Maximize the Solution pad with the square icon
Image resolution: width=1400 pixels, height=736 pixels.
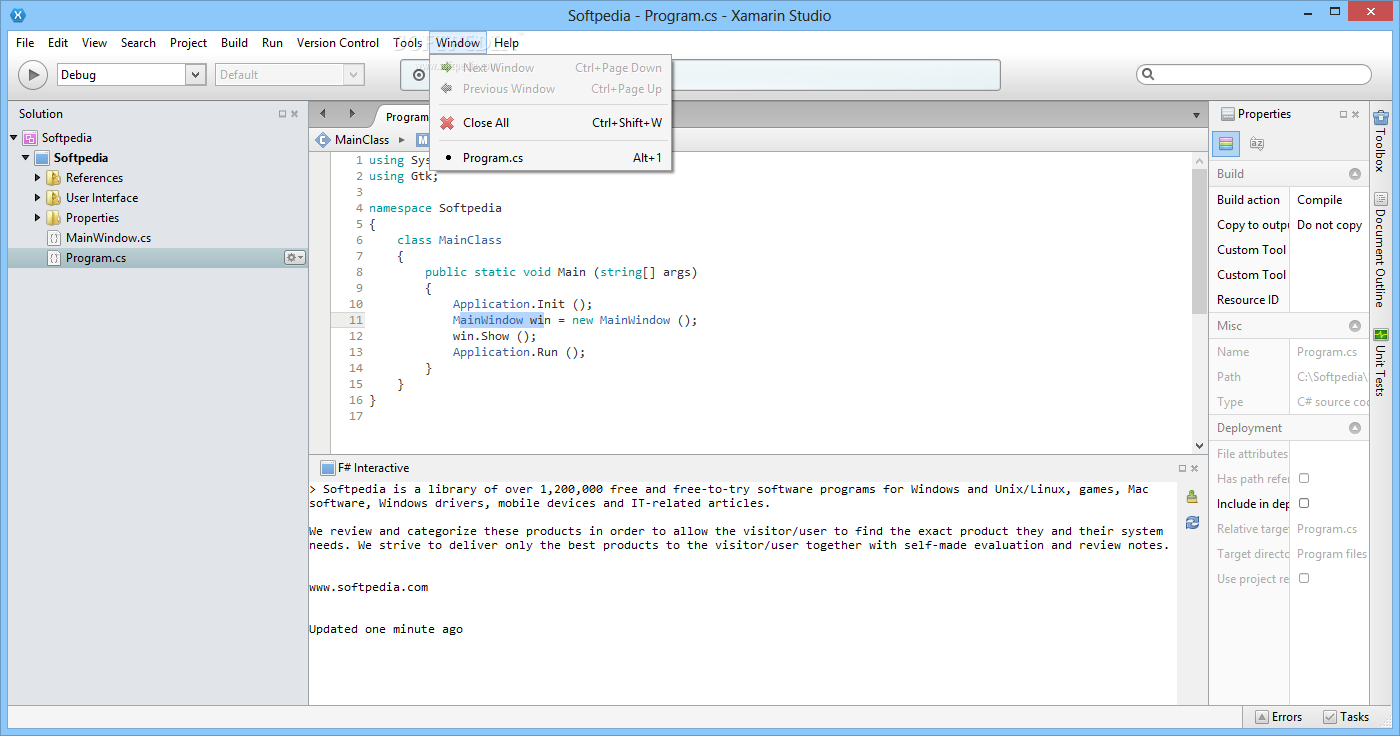point(282,114)
